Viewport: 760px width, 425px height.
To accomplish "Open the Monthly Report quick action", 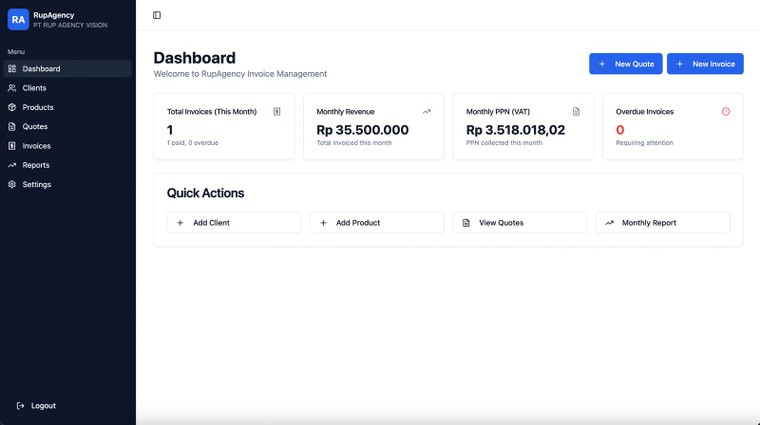I will [x=663, y=223].
